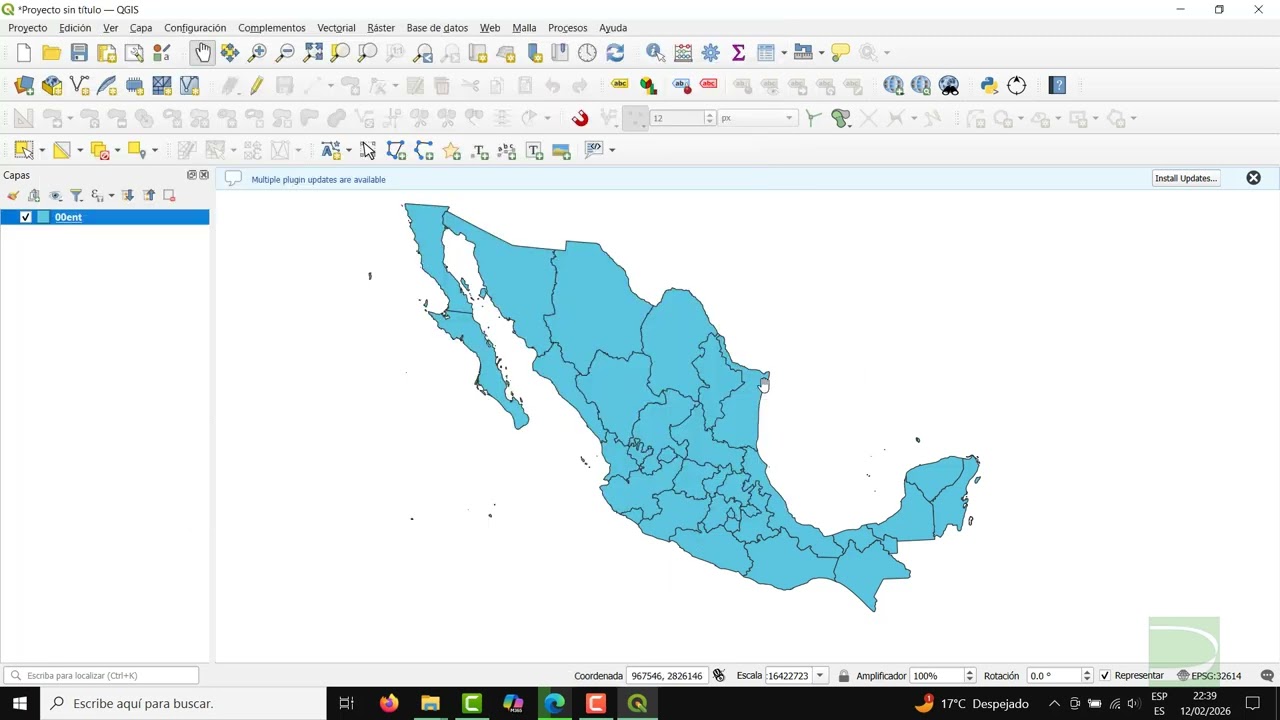The image size is (1280, 720).
Task: Select the Pan Map hand tool
Action: pyautogui.click(x=203, y=53)
